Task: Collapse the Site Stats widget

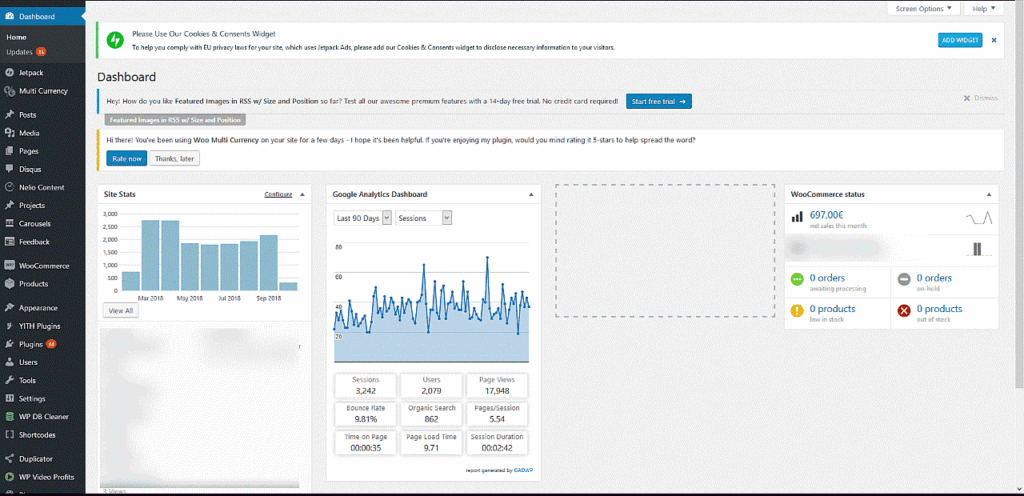Action: point(302,194)
